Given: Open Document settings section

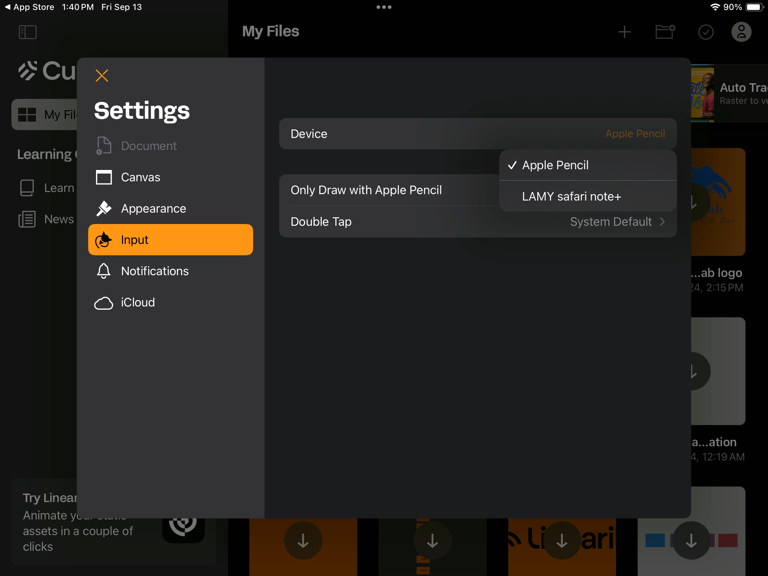Looking at the screenshot, I should 170,146.
